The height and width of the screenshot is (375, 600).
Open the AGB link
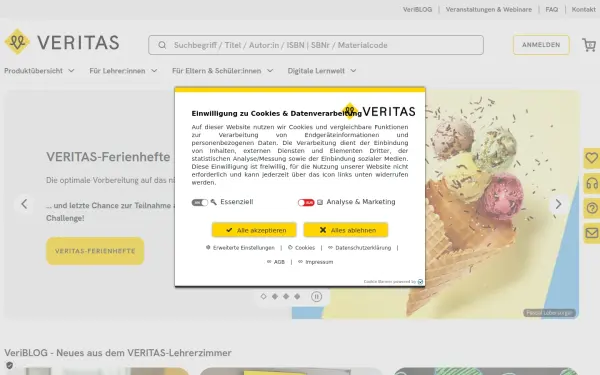276,262
